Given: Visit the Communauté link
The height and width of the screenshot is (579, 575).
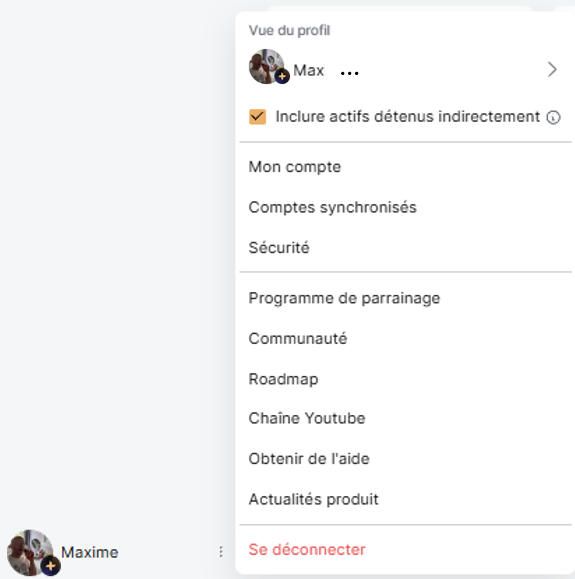Looking at the screenshot, I should [x=298, y=339].
